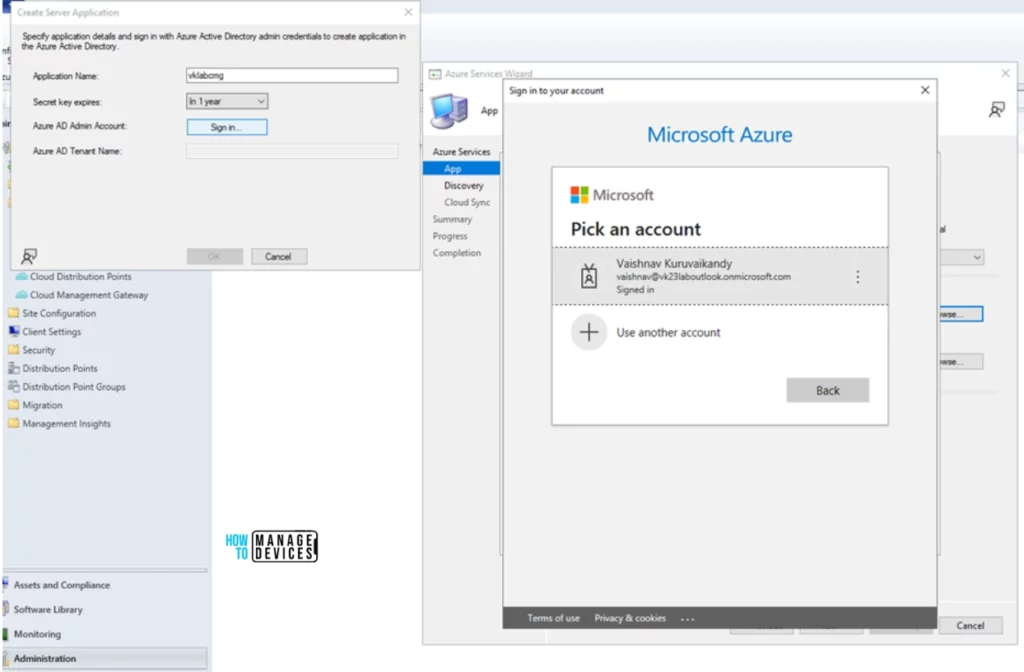Viewport: 1024px width, 672px height.
Task: Select the Cloud Sync wizard step
Action: (x=467, y=202)
